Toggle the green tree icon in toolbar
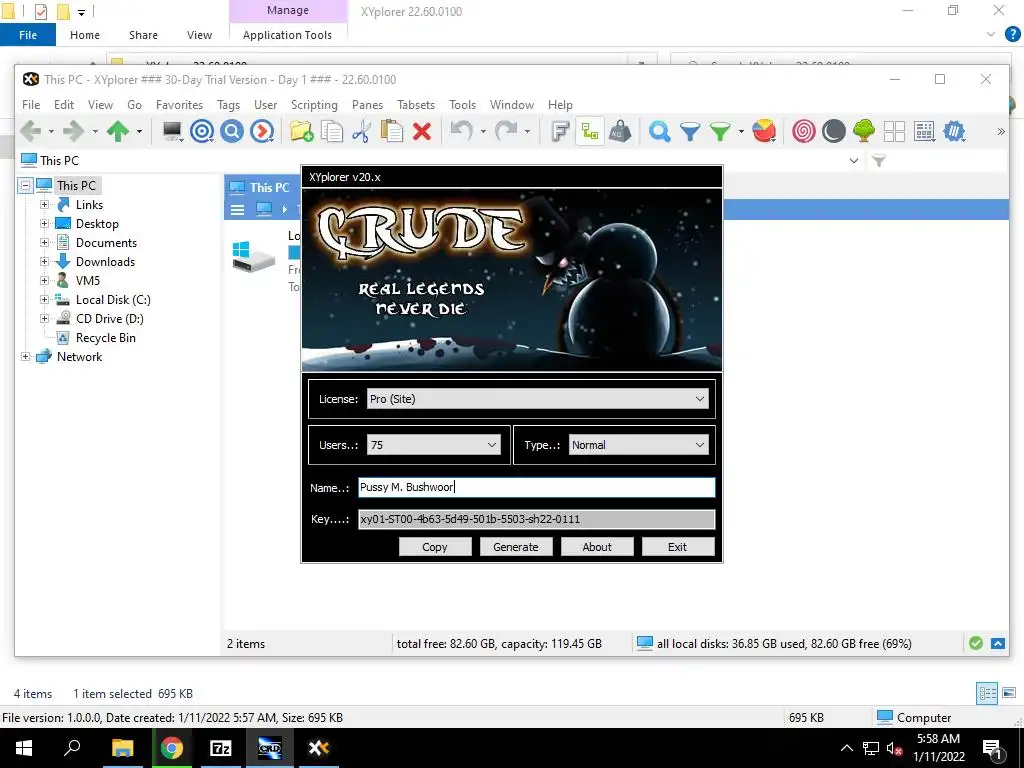This screenshot has width=1024, height=768. 863,131
